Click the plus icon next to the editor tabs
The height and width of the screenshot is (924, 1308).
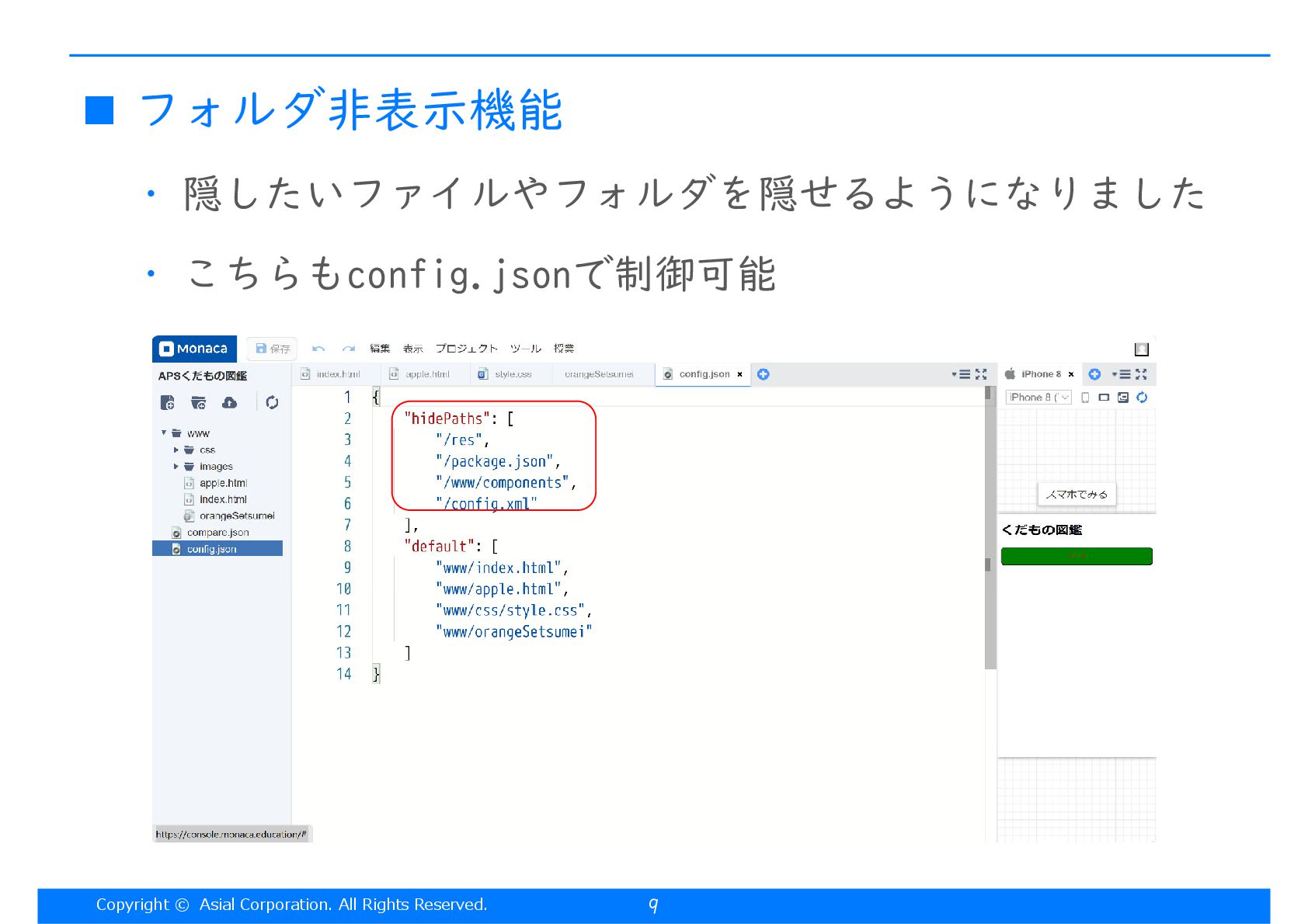764,374
